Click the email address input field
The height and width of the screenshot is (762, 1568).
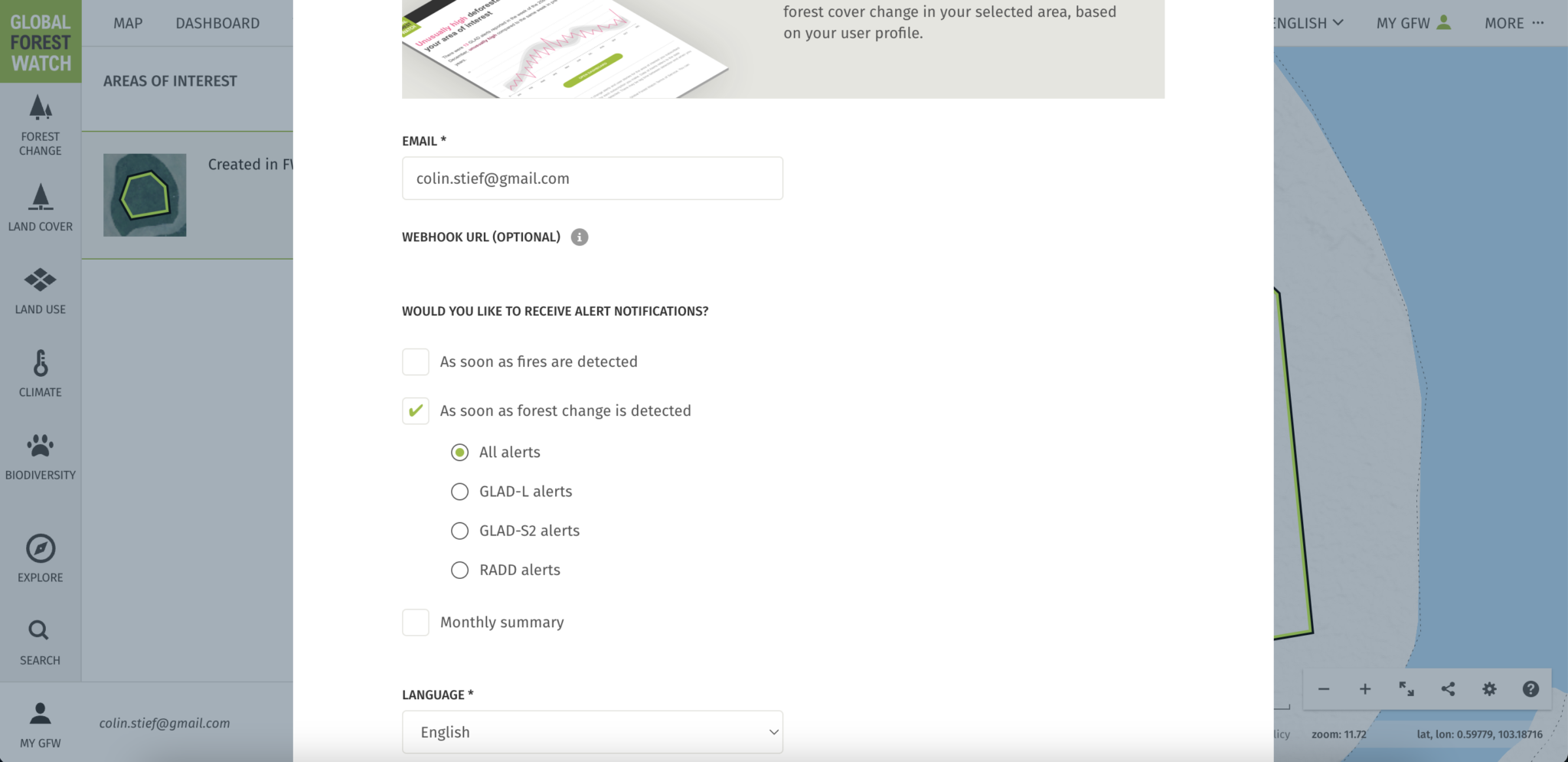[x=592, y=178]
